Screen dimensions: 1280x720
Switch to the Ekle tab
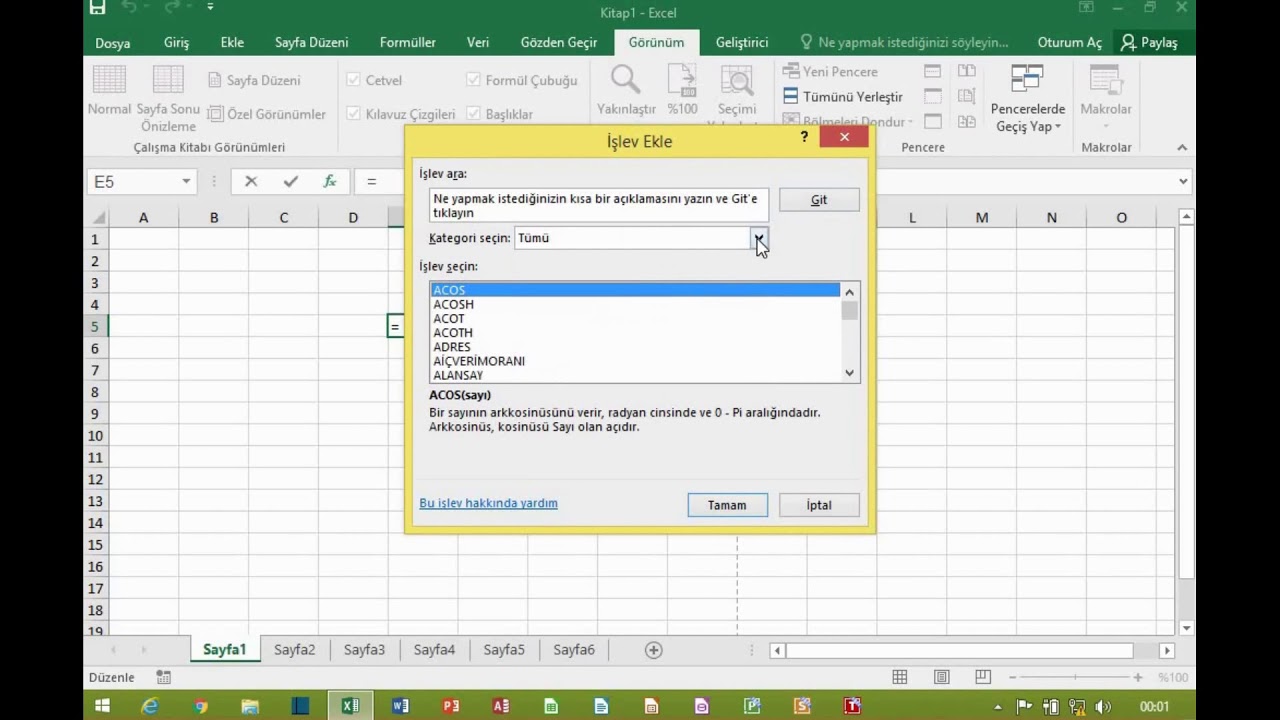coord(232,43)
